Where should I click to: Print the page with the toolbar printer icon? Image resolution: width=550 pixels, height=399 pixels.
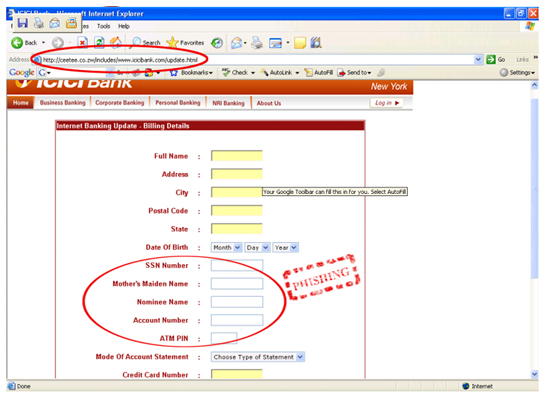point(257,43)
